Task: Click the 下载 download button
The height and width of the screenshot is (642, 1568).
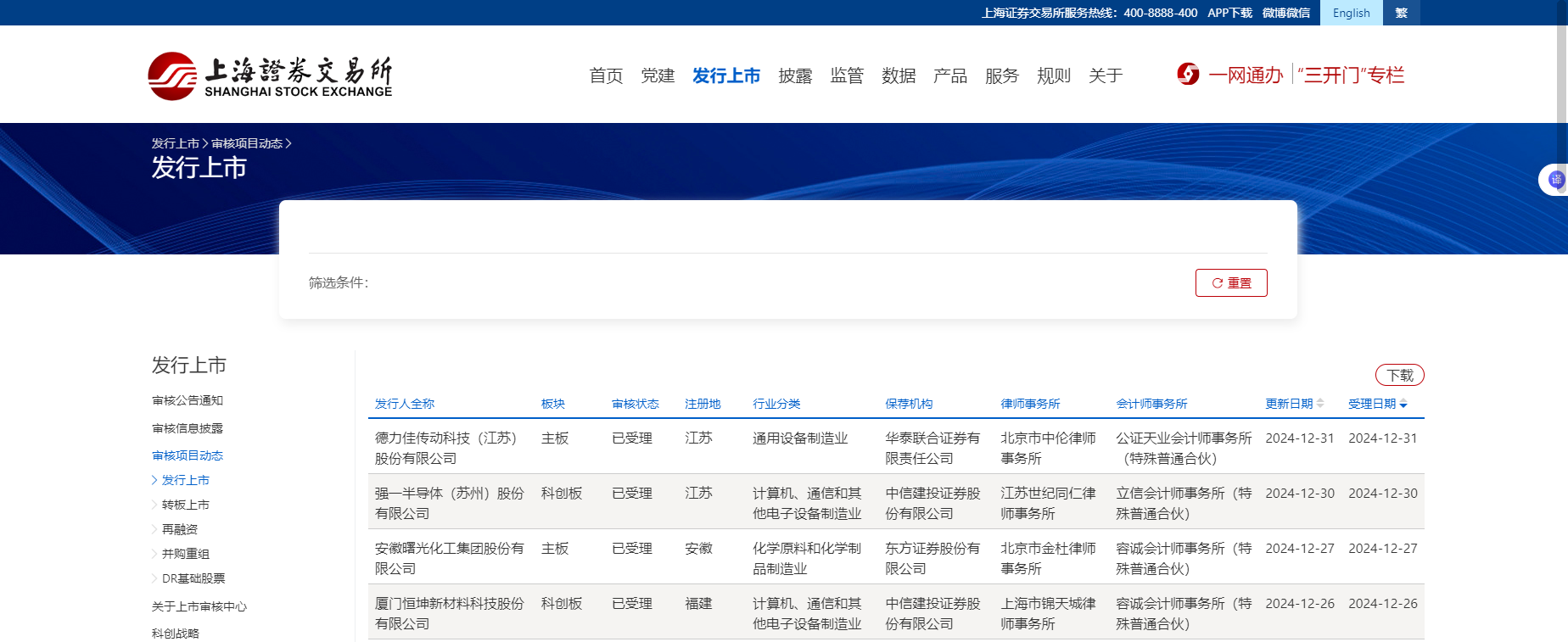Action: (1399, 375)
